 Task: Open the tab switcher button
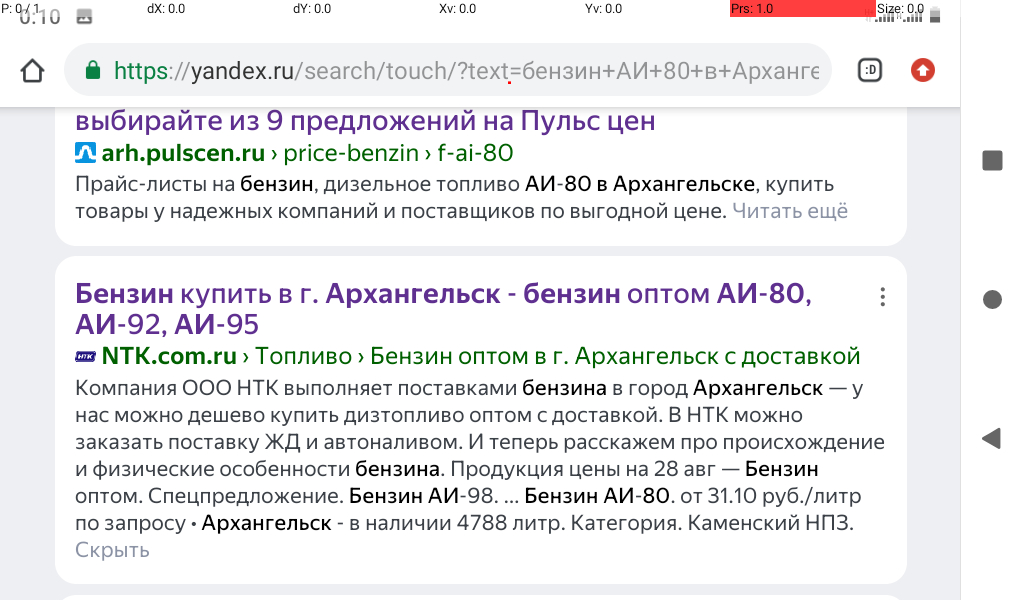[869, 71]
